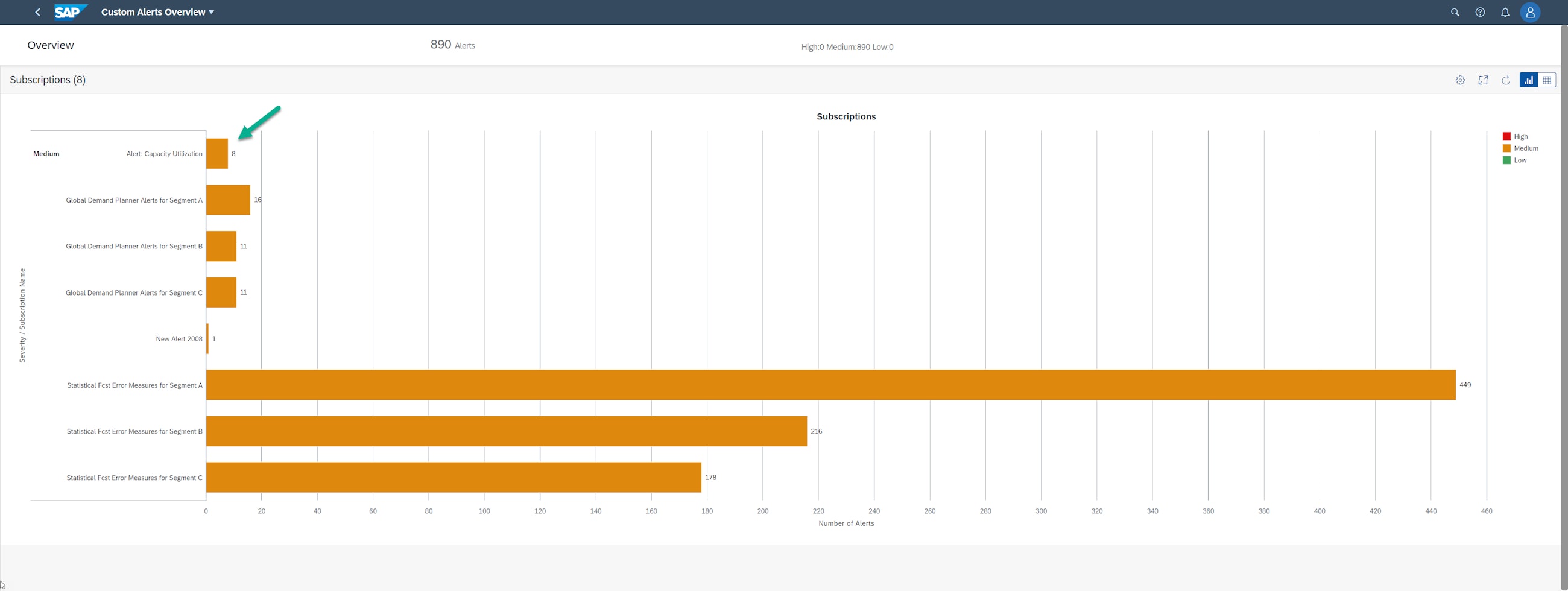Screen dimensions: 1568x591
Task: Click the SAP logo
Action: [70, 12]
